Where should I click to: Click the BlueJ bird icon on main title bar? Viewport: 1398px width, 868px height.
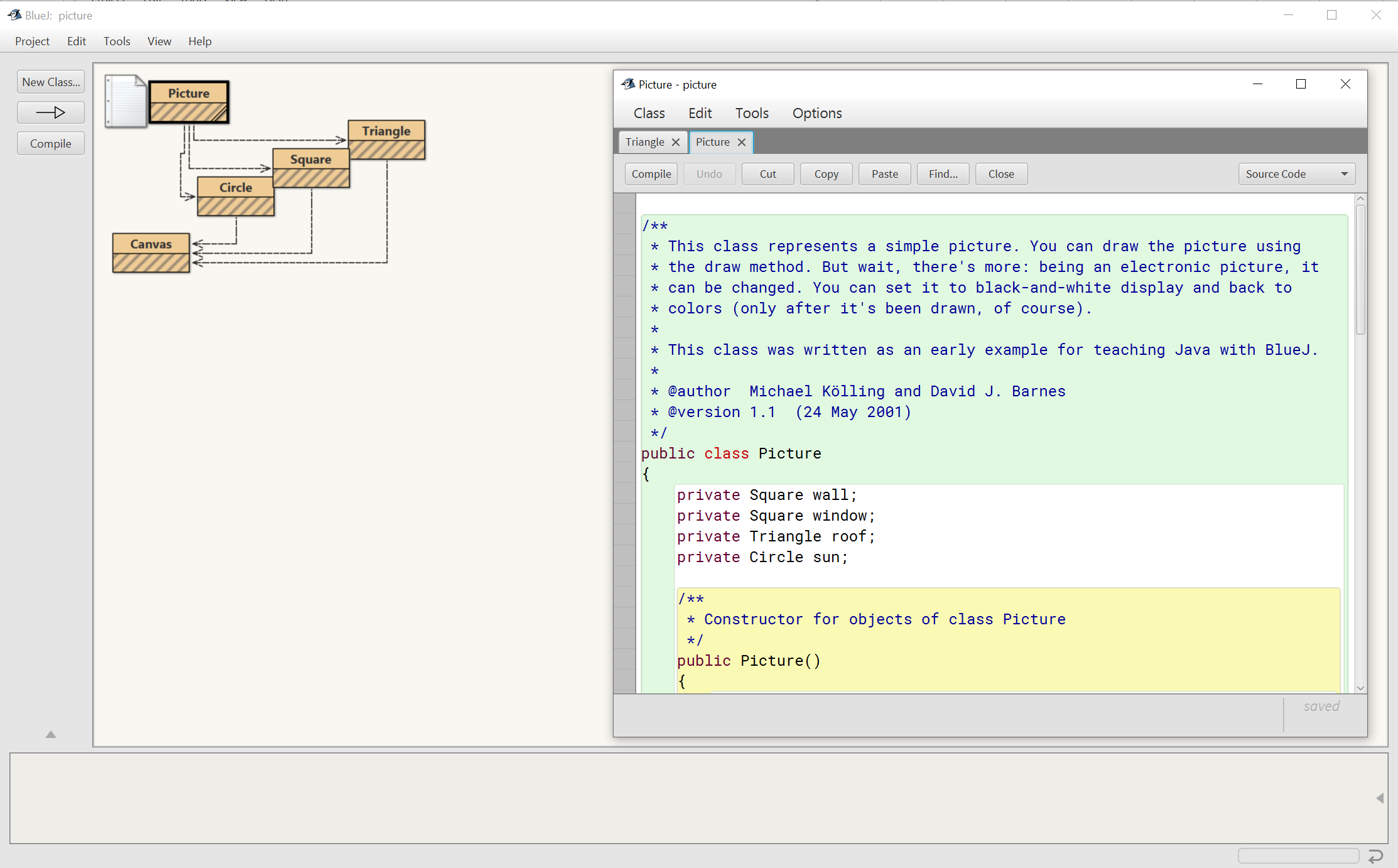(16, 14)
